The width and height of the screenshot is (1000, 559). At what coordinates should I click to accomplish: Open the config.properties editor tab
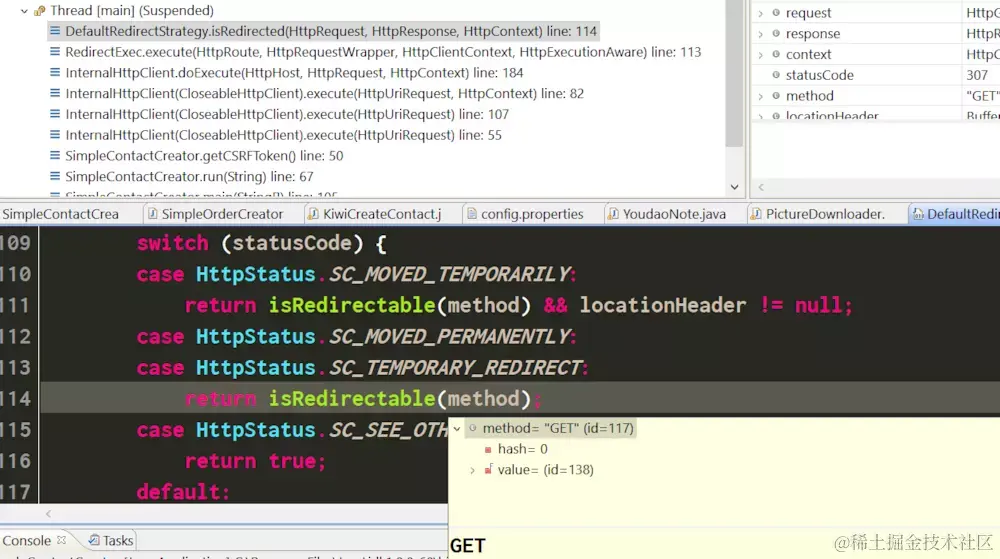[532, 214]
